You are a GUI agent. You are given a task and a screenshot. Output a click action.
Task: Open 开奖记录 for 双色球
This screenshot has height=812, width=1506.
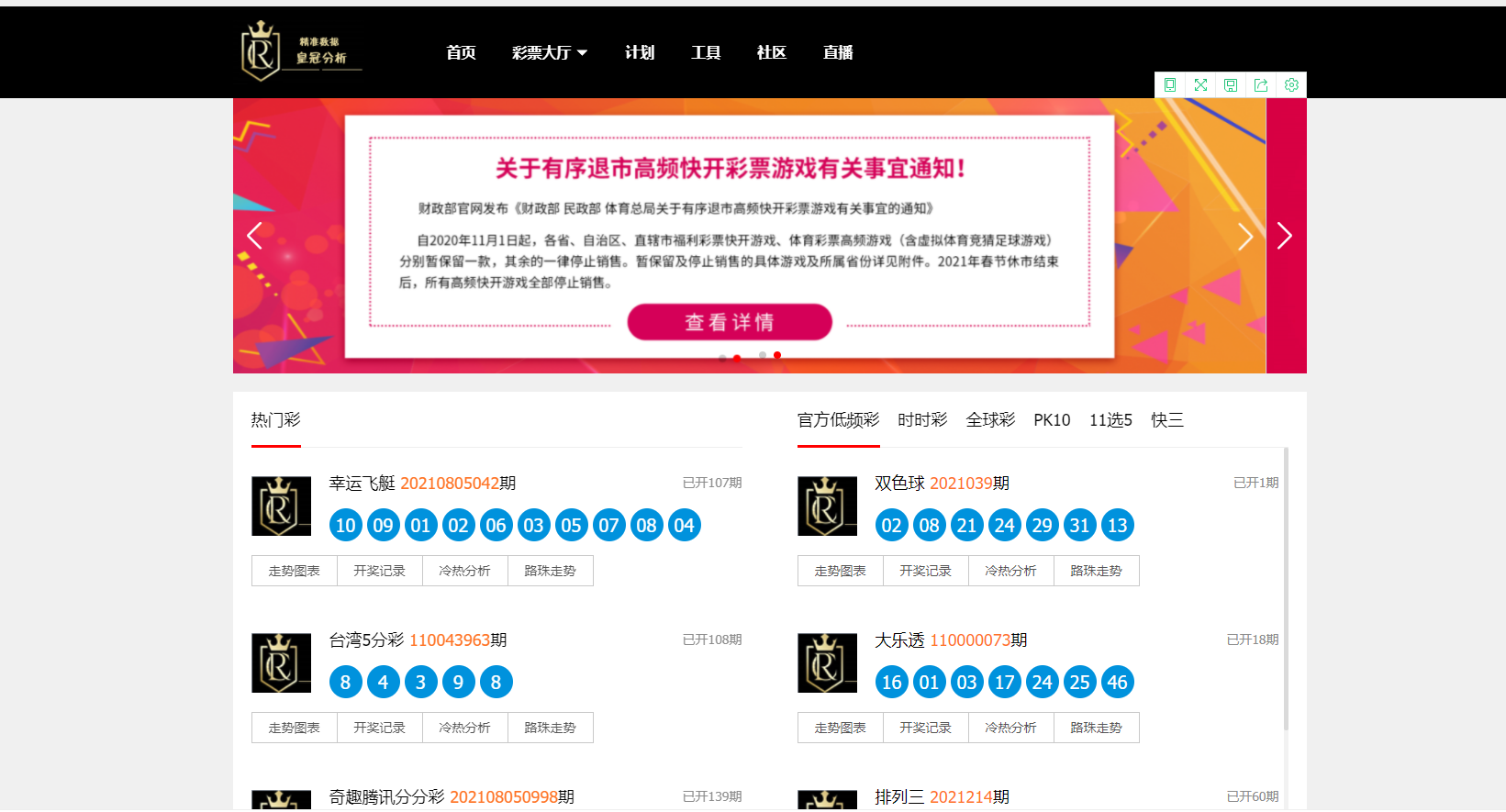[x=926, y=571]
